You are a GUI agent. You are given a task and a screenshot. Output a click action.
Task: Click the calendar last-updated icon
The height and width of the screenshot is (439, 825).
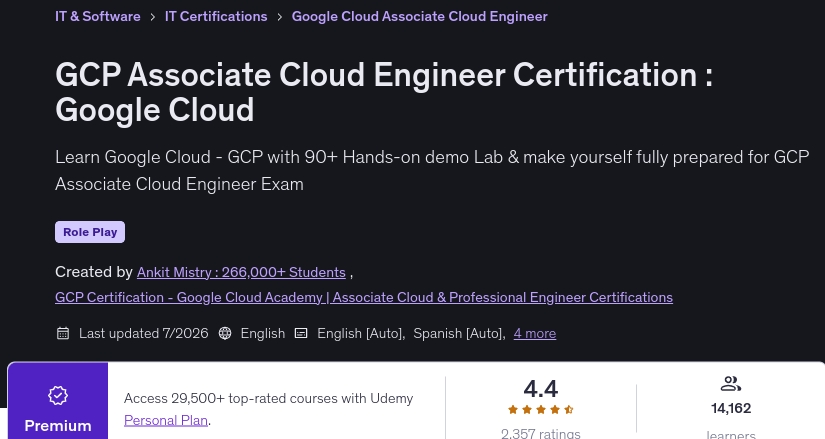pos(63,333)
